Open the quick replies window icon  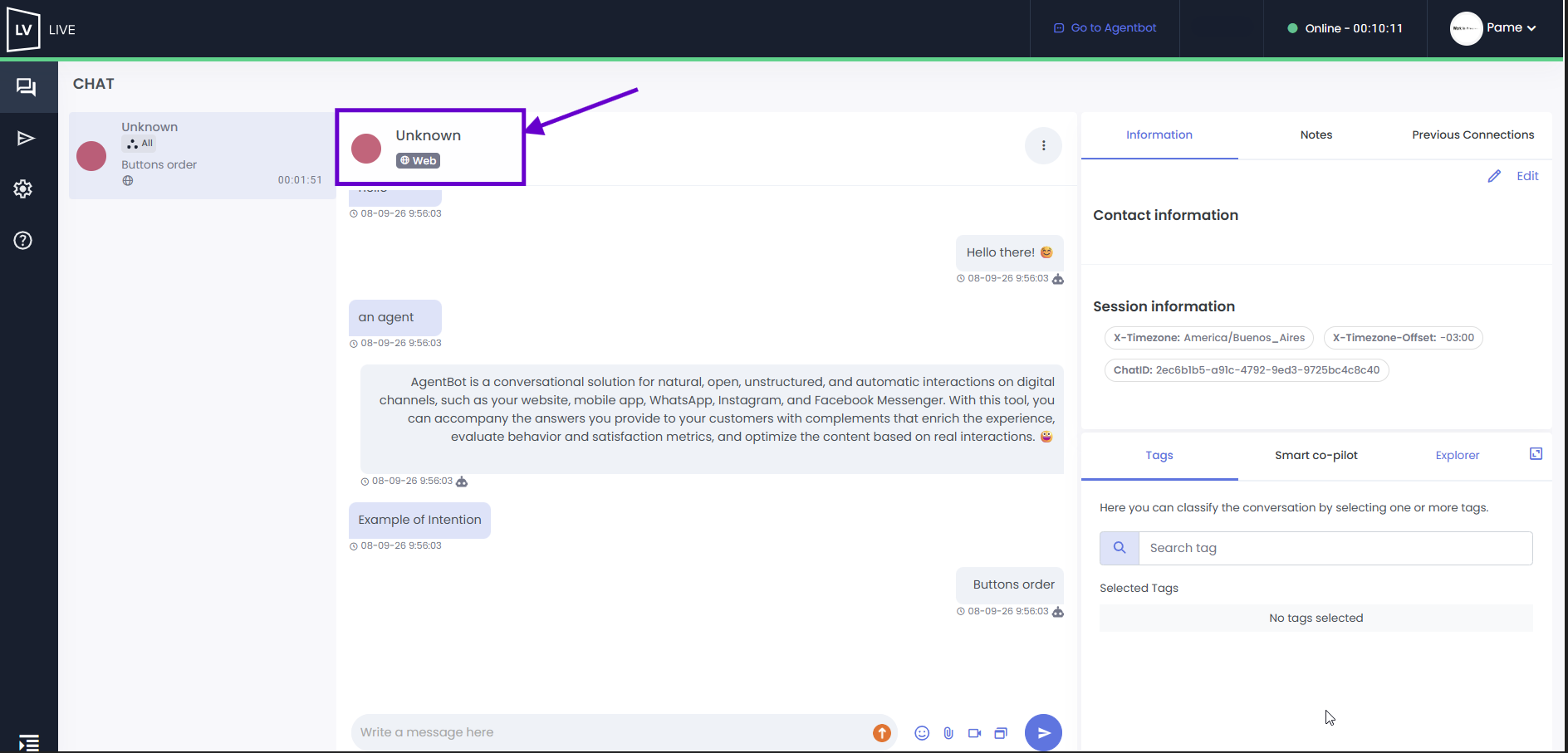(x=1001, y=733)
